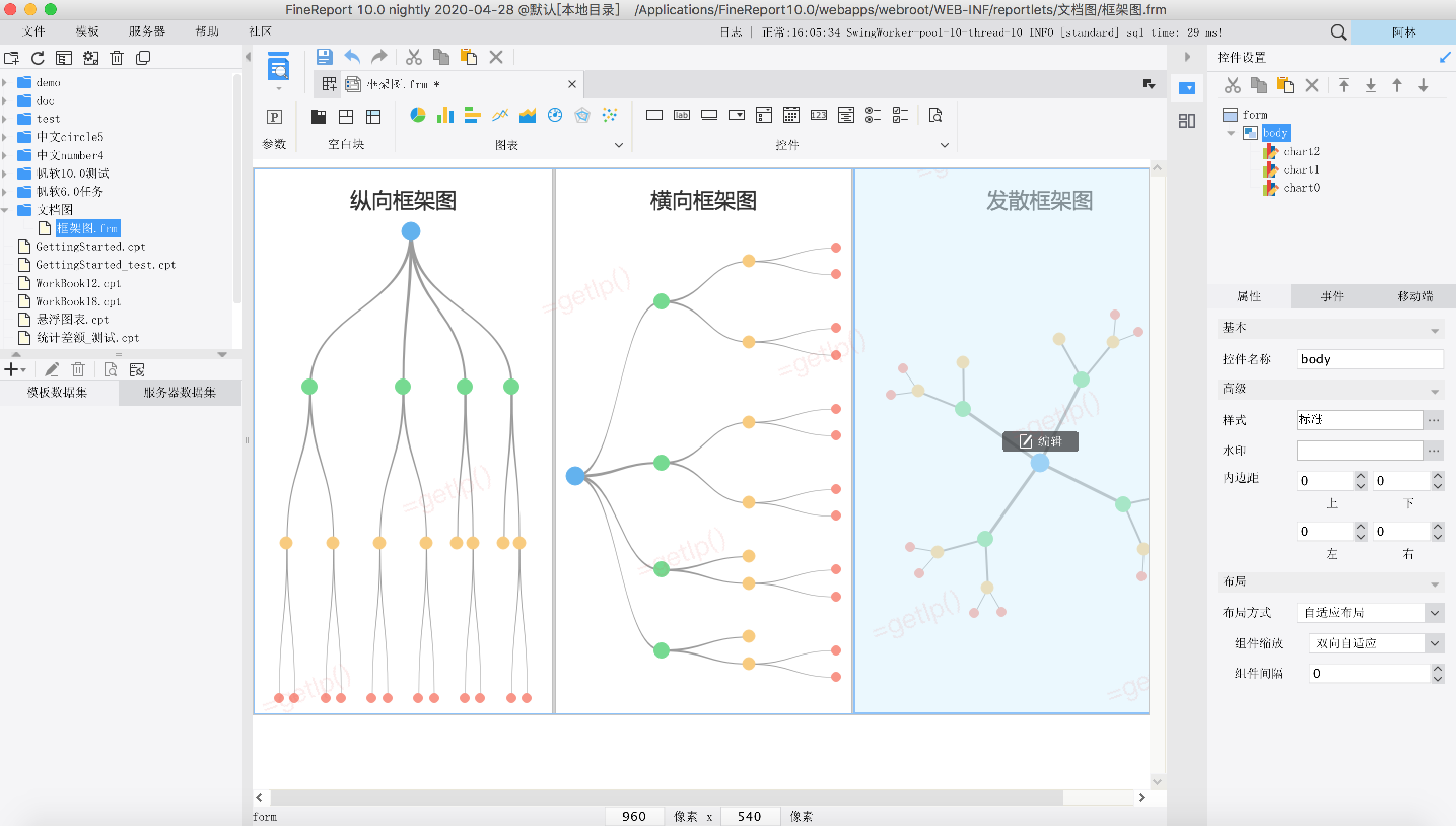Switch to the 服务器数据集 tab

click(x=179, y=392)
